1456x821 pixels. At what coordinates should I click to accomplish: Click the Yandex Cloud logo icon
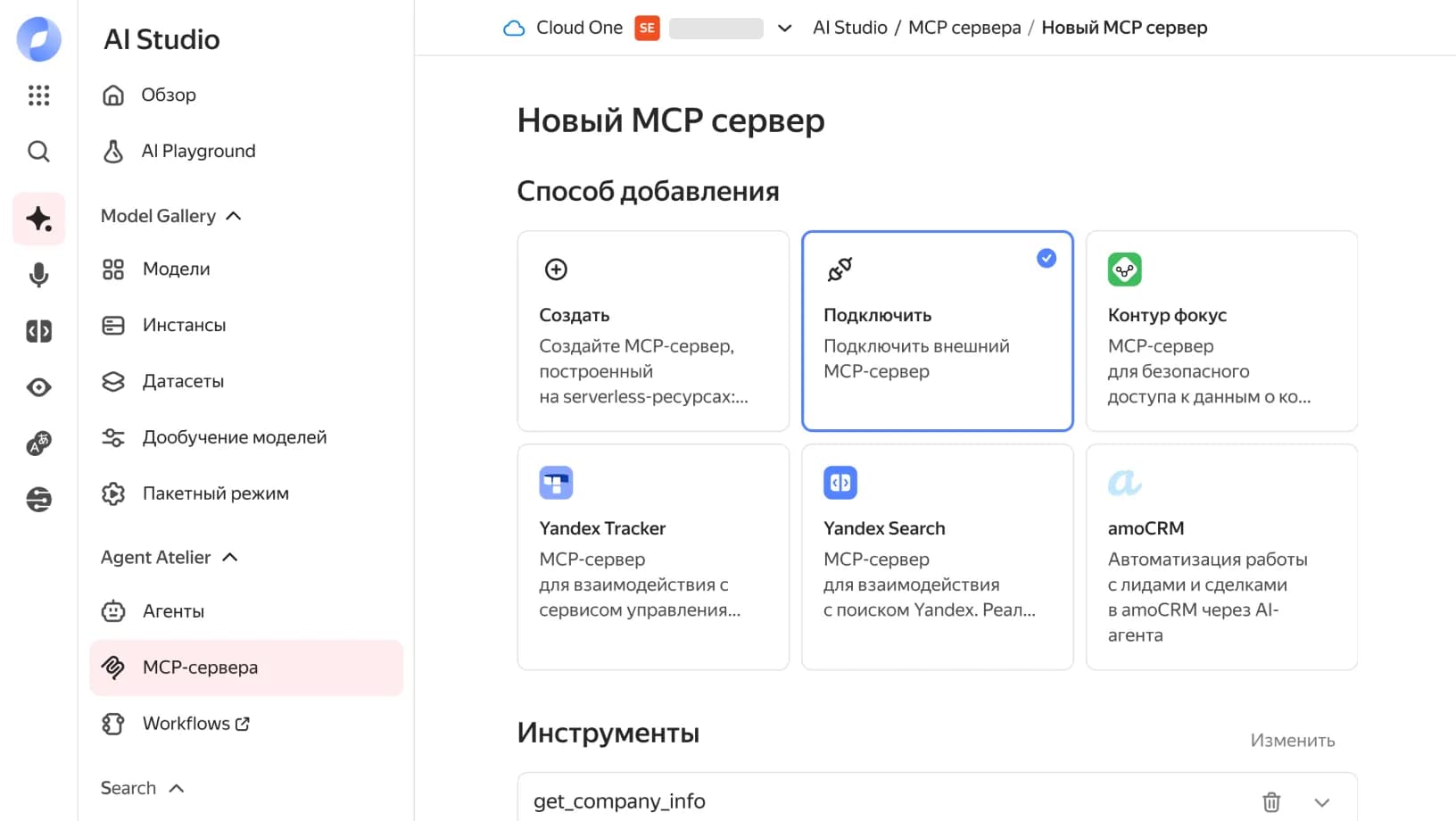(39, 39)
